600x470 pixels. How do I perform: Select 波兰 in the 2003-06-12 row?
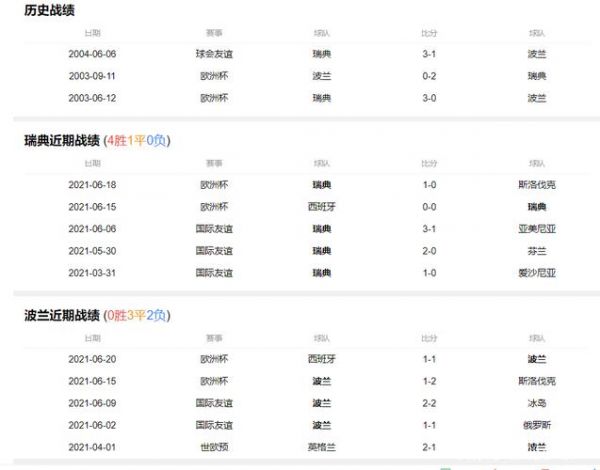pyautogui.click(x=537, y=98)
